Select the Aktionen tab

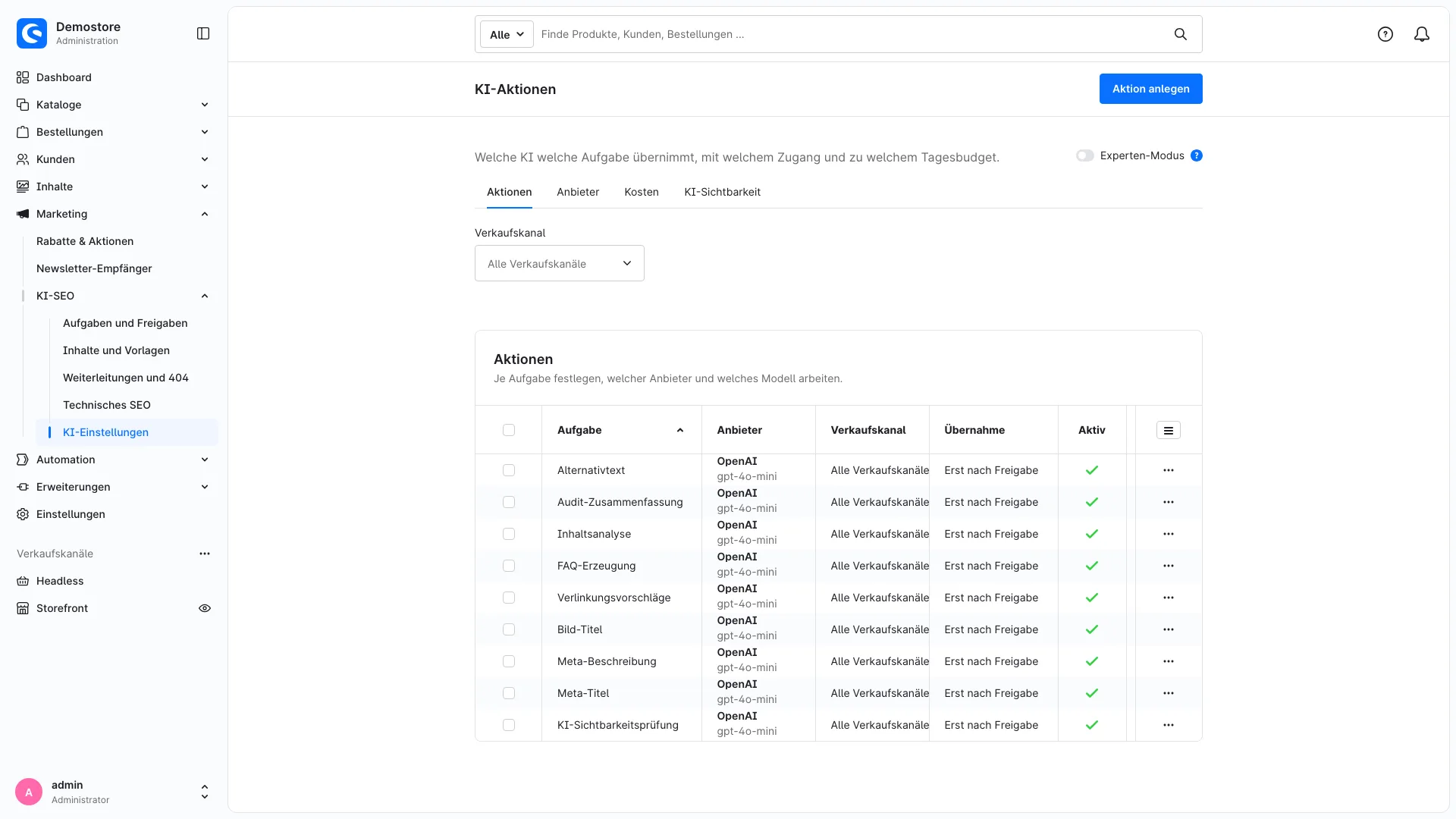click(510, 192)
